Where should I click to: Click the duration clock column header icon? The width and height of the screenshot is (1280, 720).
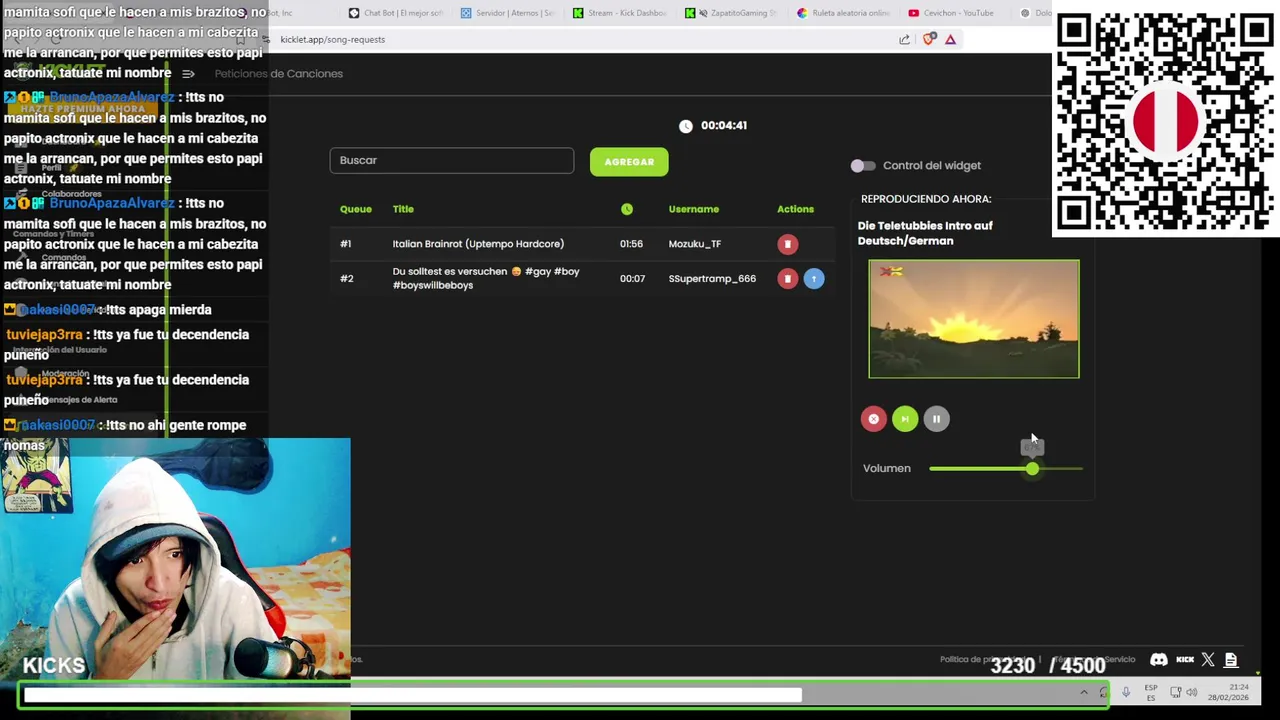point(627,209)
